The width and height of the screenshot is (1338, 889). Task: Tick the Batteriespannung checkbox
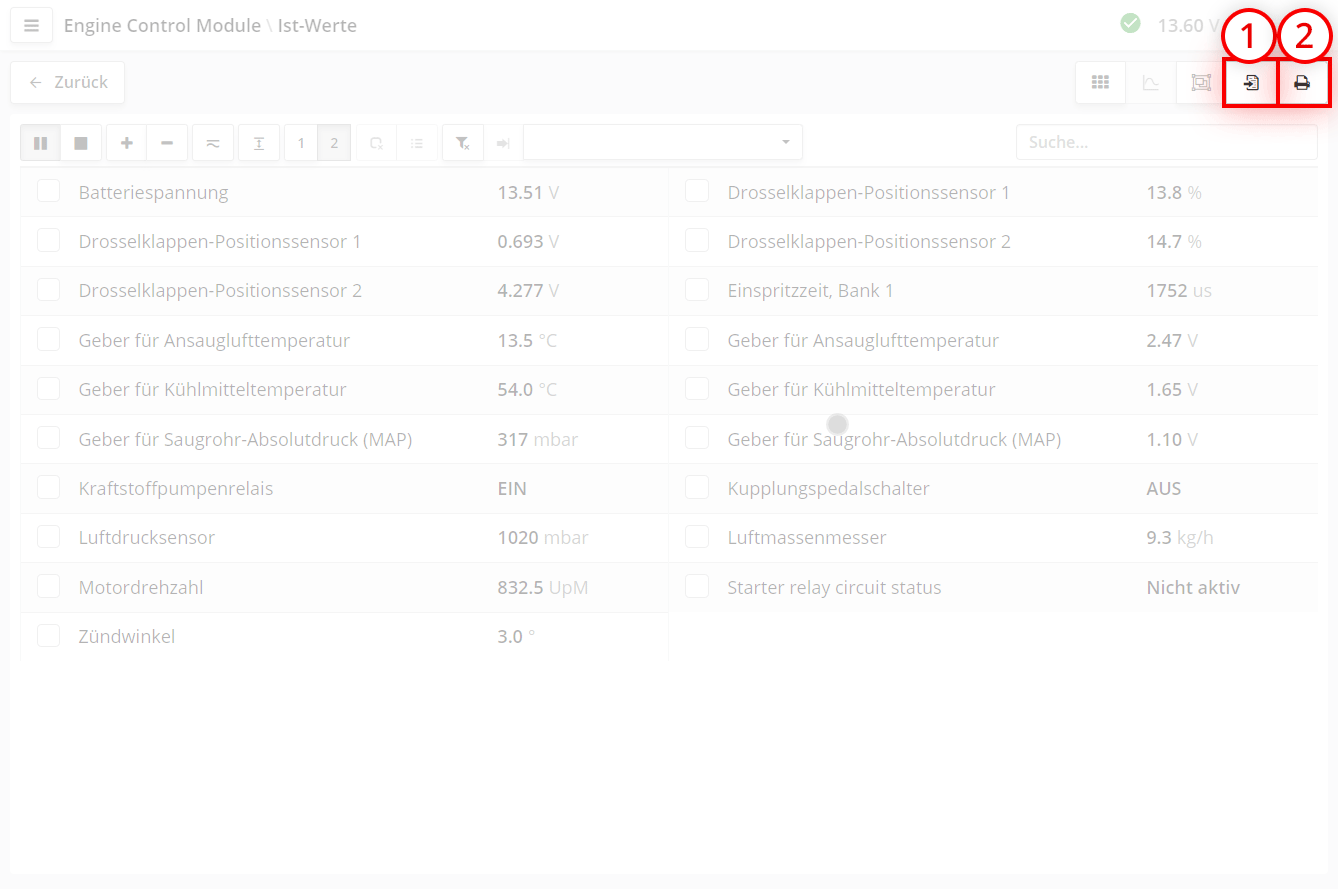[x=49, y=191]
